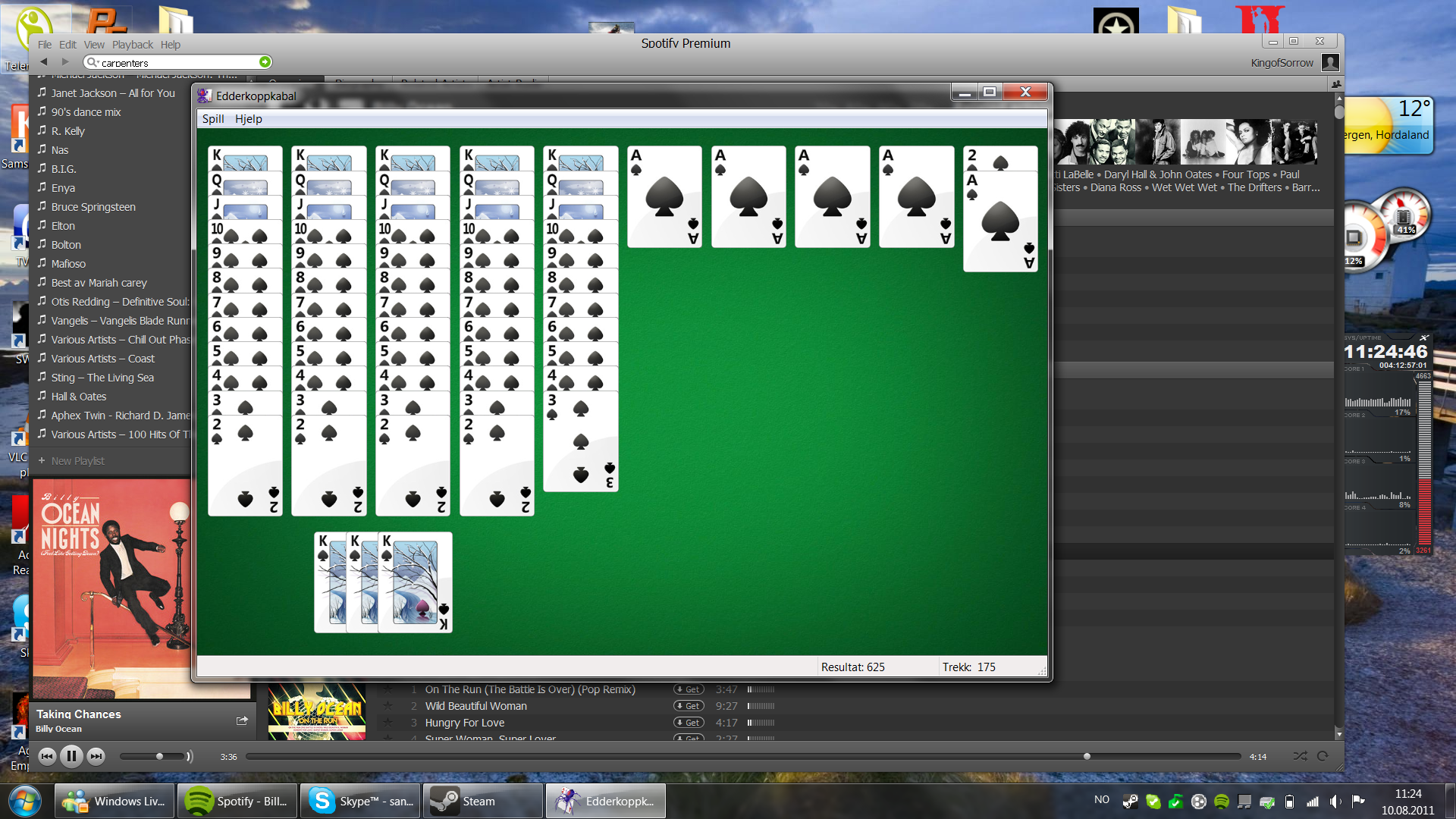1456x819 pixels.
Task: Open the battery tray icon
Action: (1289, 801)
